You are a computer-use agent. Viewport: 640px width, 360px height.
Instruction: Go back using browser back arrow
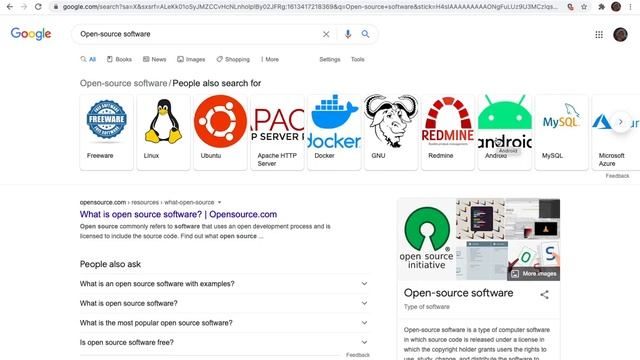[10, 7]
